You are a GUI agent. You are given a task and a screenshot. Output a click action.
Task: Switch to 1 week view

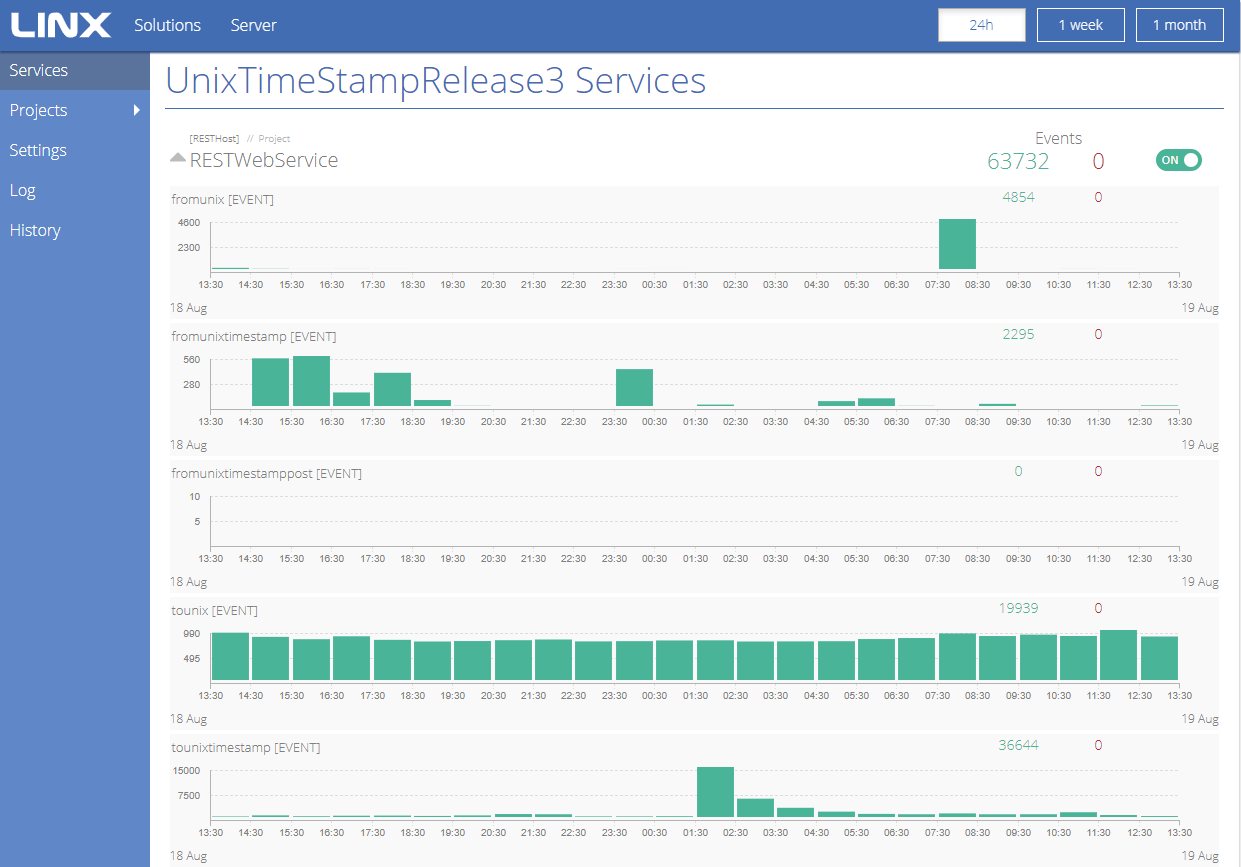tap(1081, 25)
